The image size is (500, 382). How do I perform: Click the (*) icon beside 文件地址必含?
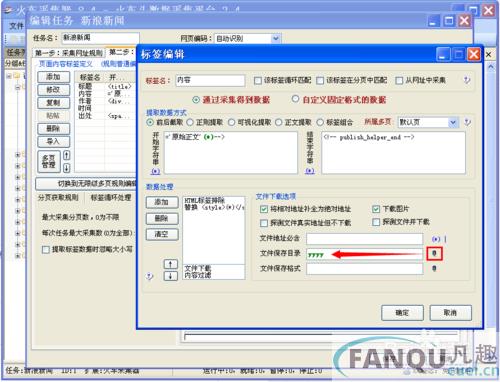[x=436, y=239]
